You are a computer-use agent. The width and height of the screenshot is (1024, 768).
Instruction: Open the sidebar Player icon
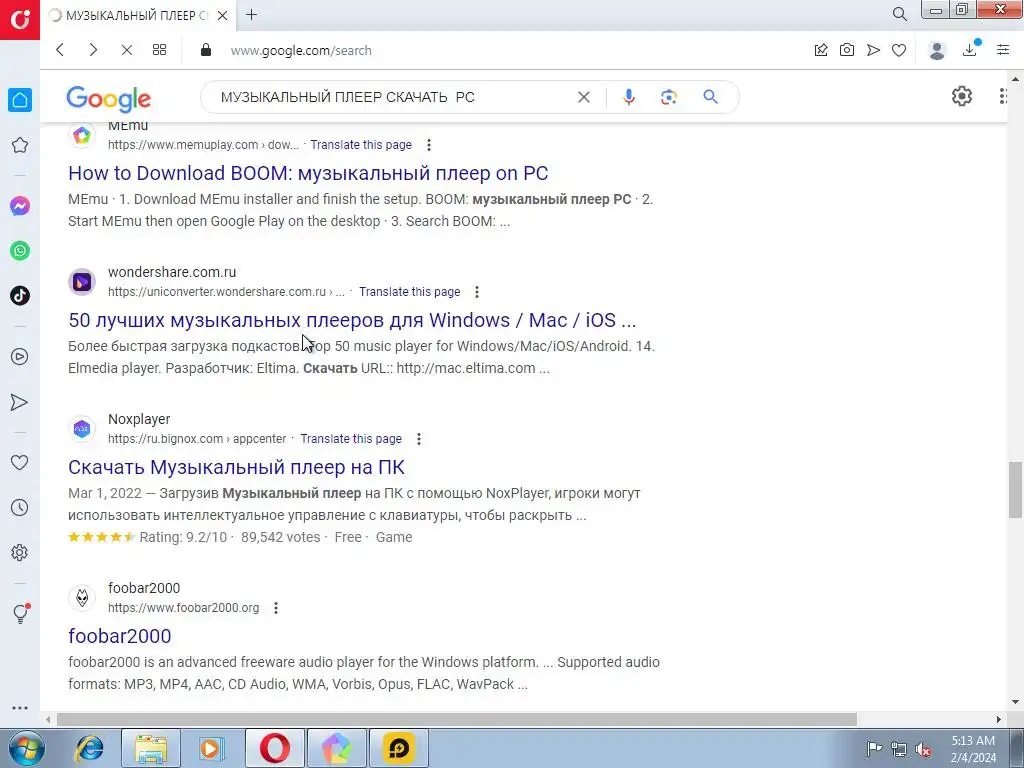[20, 357]
